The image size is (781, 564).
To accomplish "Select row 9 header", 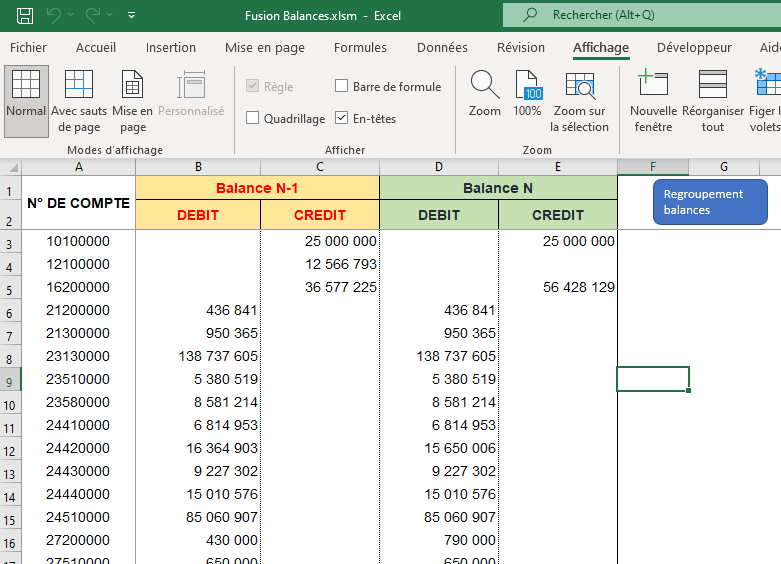I will [x=10, y=380].
